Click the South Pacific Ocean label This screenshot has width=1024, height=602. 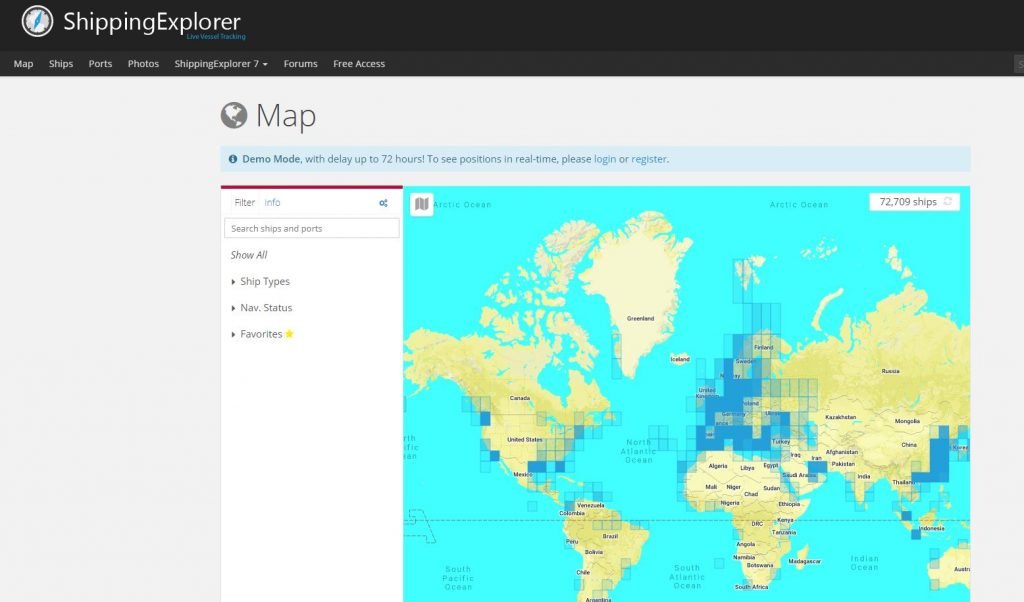(x=458, y=578)
